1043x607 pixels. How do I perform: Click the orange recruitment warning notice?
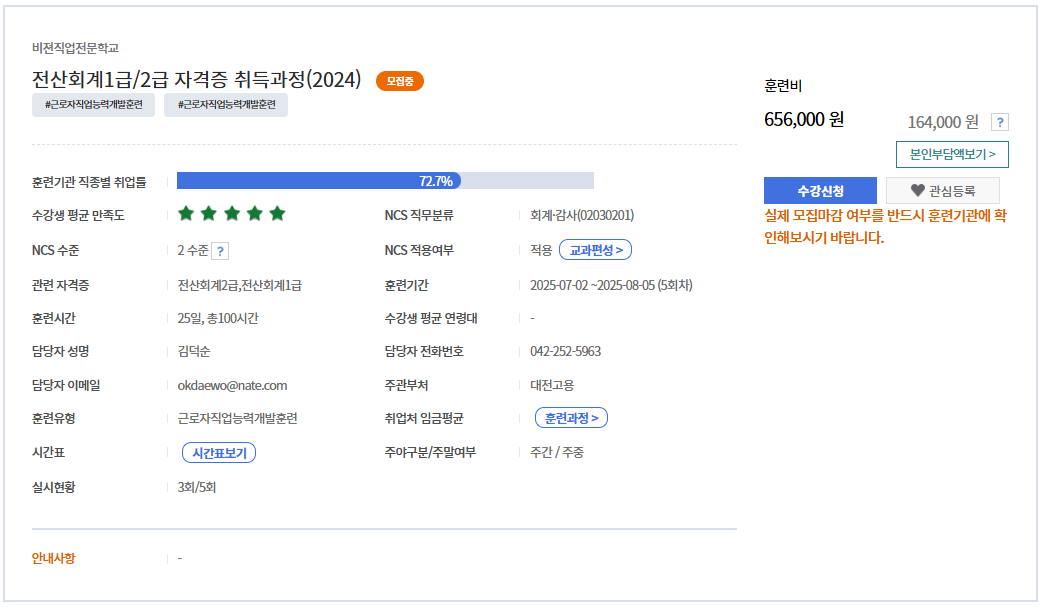[x=885, y=226]
